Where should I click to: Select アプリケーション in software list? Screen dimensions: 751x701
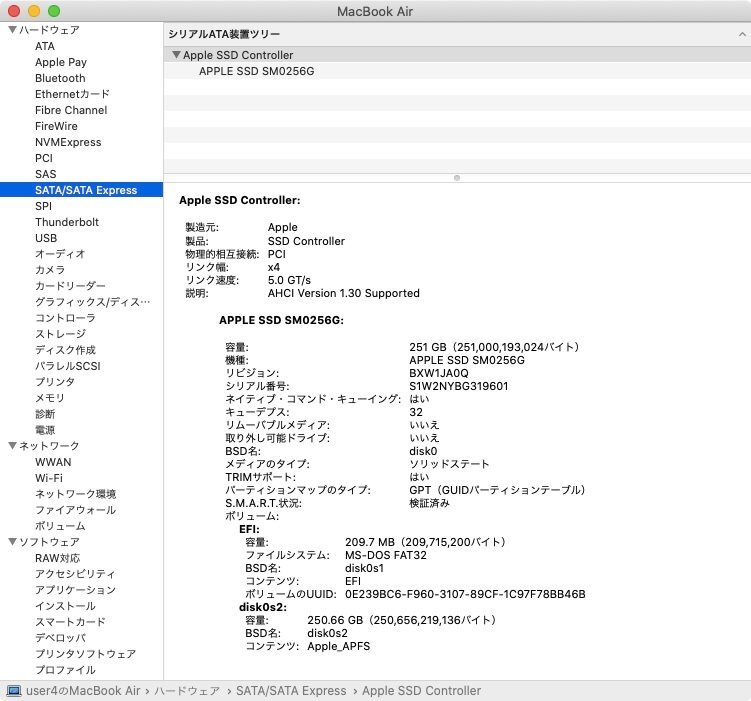[75, 590]
